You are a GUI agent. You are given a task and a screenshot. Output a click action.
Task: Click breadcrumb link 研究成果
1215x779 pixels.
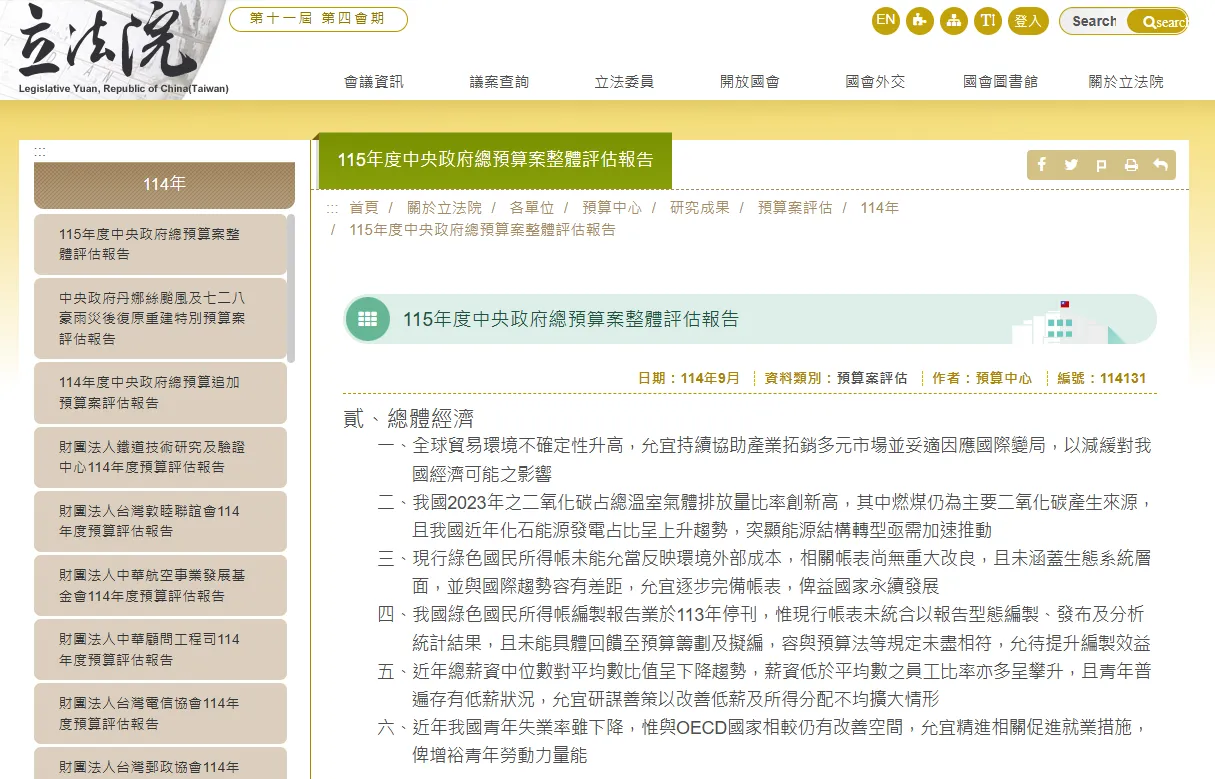pos(700,208)
